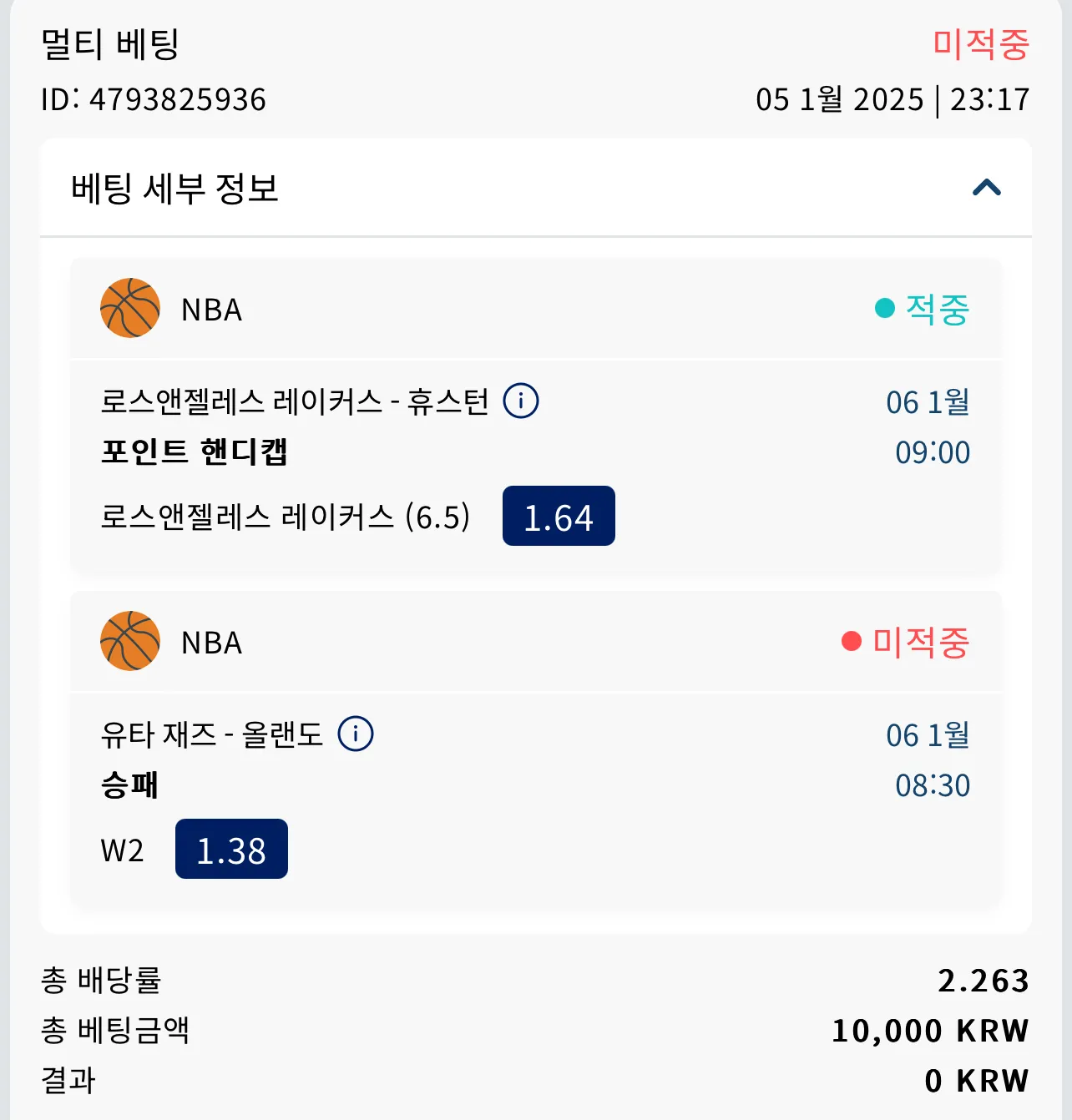Click the first NBA league label
This screenshot has height=1120, width=1072.
pos(212,310)
